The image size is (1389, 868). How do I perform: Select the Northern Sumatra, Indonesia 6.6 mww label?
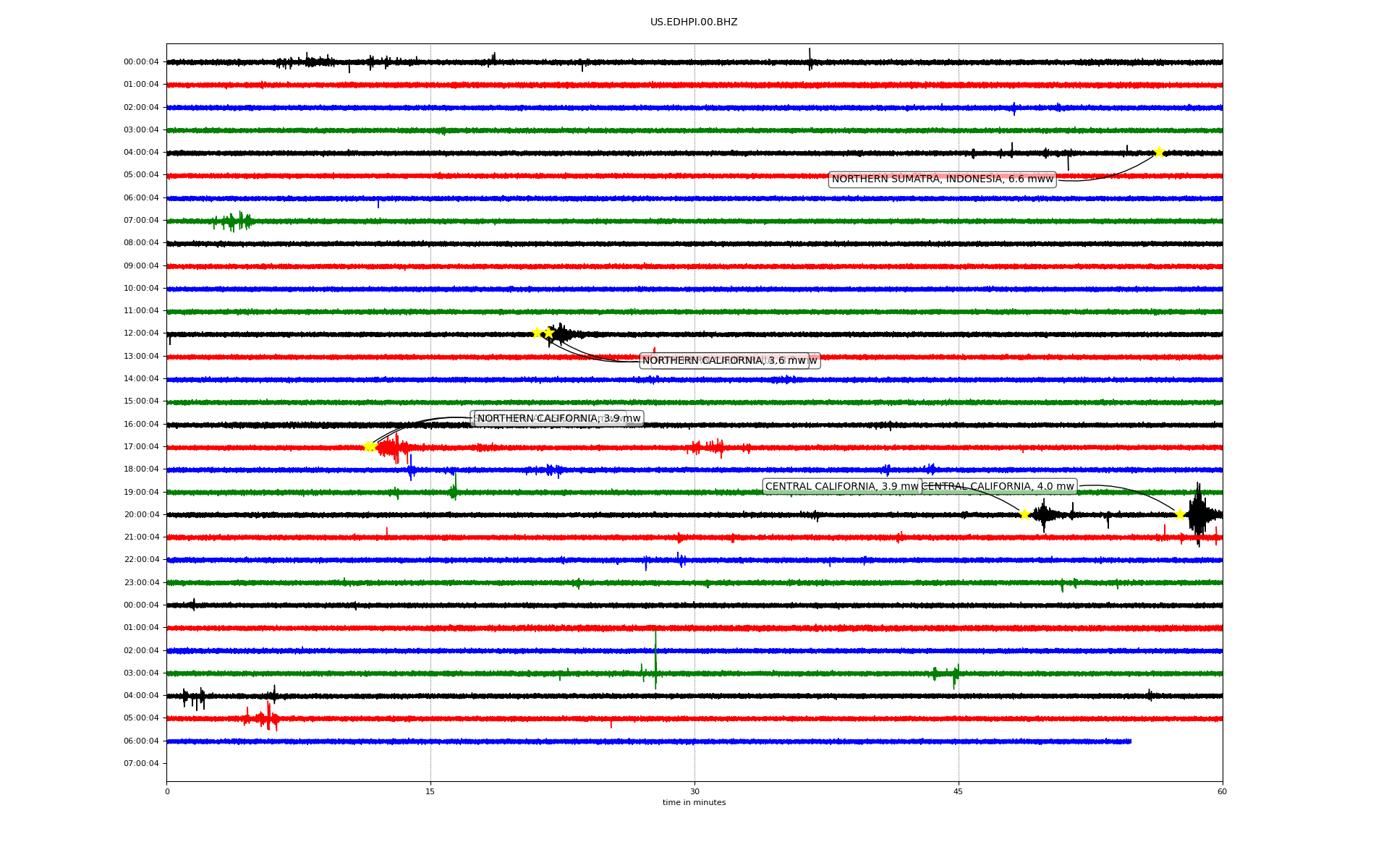click(x=942, y=179)
